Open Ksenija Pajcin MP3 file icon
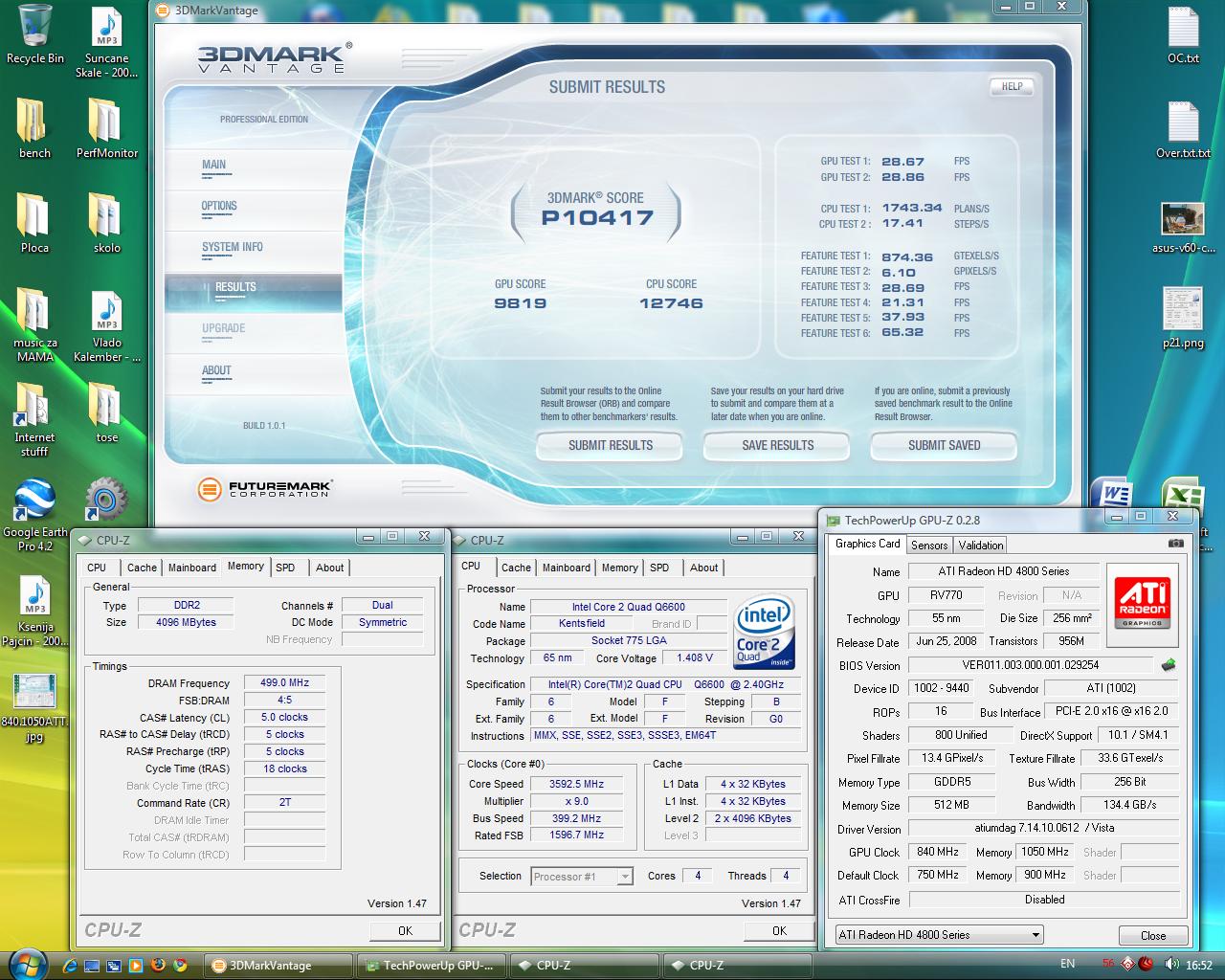Viewport: 1225px width, 980px height. pos(34,612)
